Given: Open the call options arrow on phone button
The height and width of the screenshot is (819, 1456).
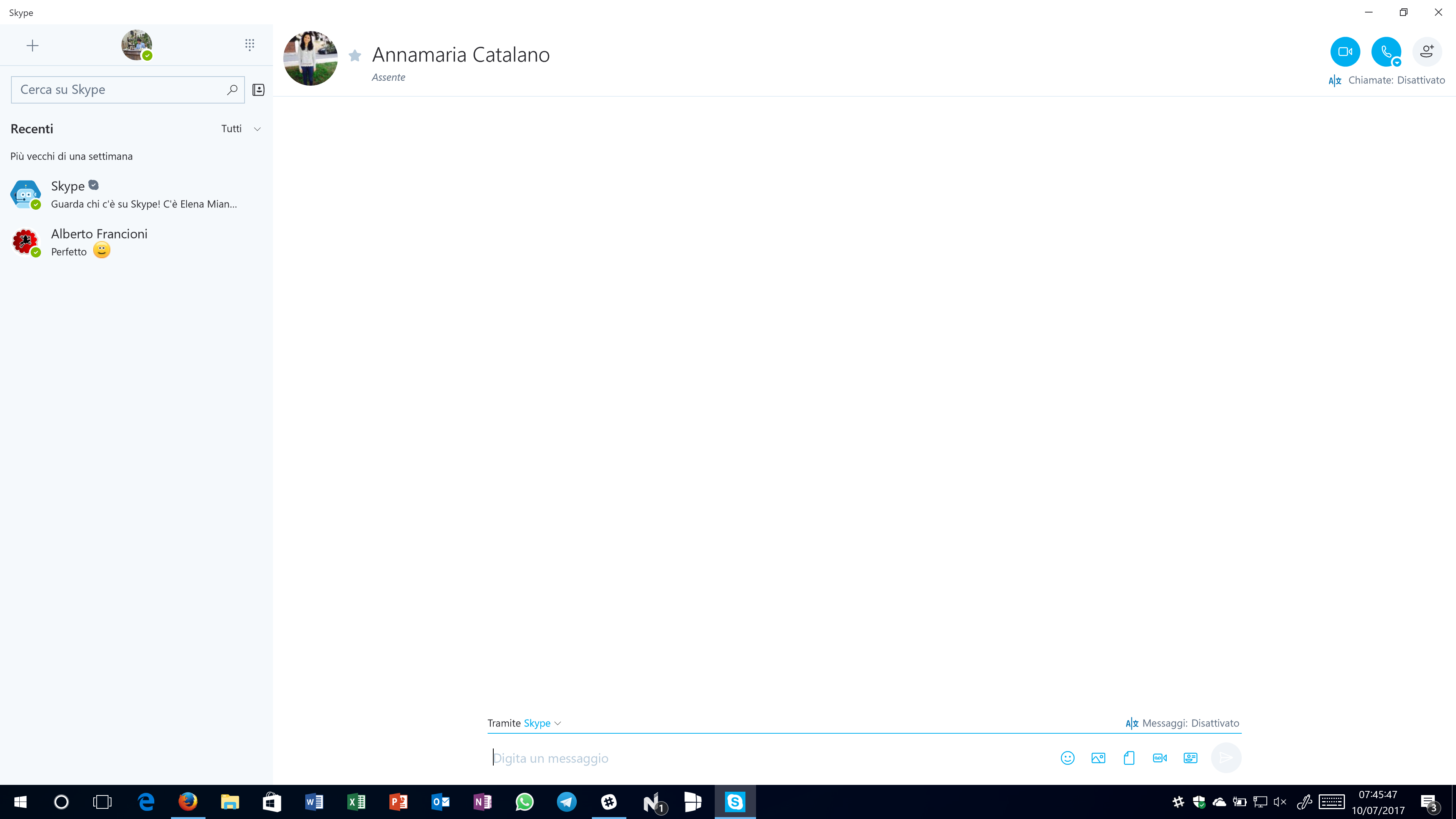Looking at the screenshot, I should [1396, 62].
